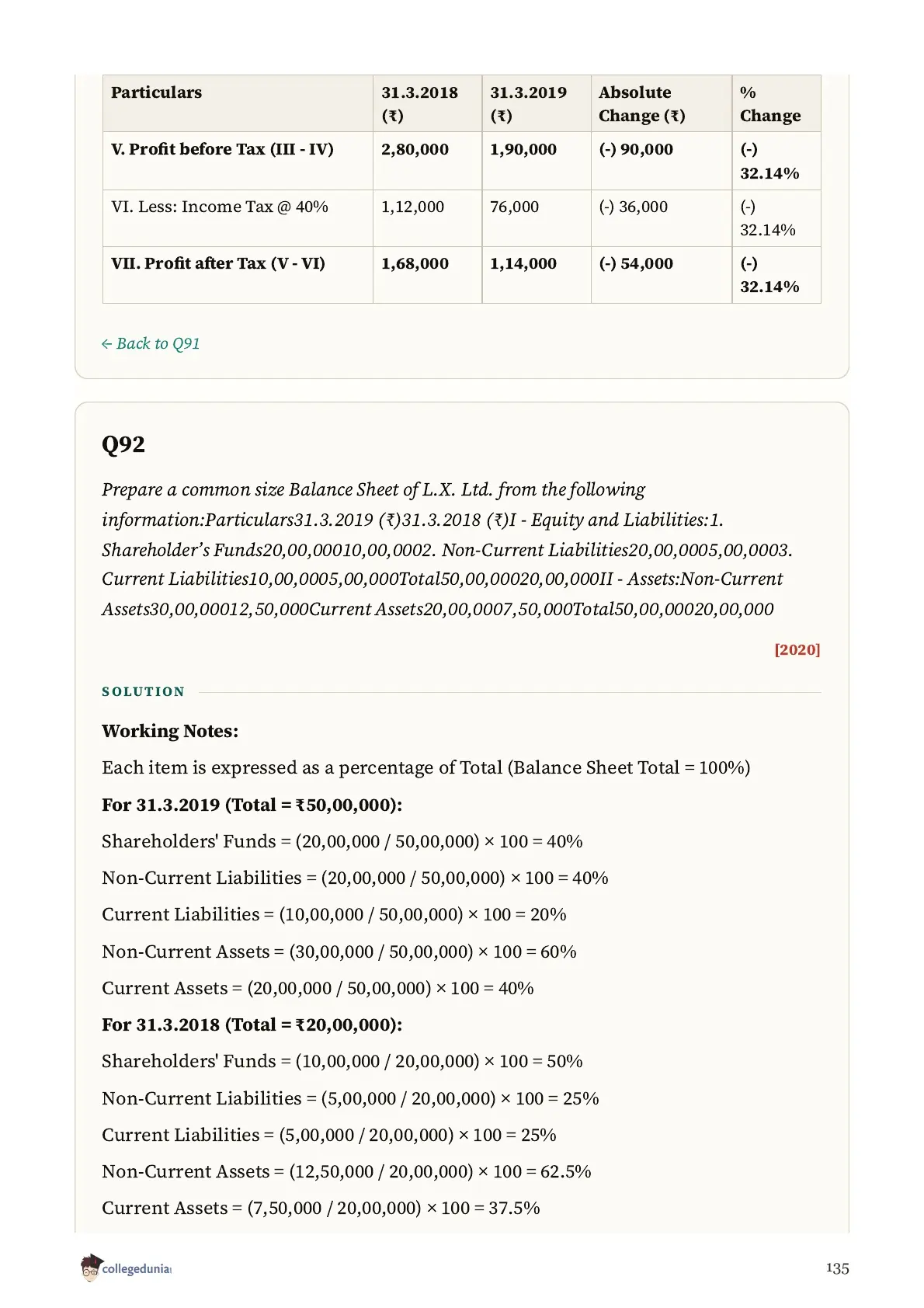The height and width of the screenshot is (1308, 924).
Task: Click the Back to Q91 link
Action: (x=151, y=343)
